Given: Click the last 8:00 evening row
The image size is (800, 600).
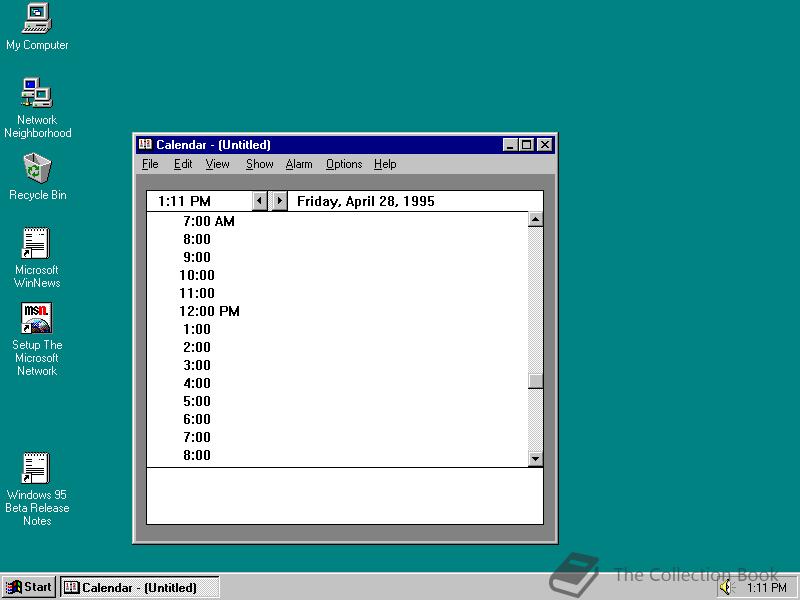Looking at the screenshot, I should (x=337, y=455).
